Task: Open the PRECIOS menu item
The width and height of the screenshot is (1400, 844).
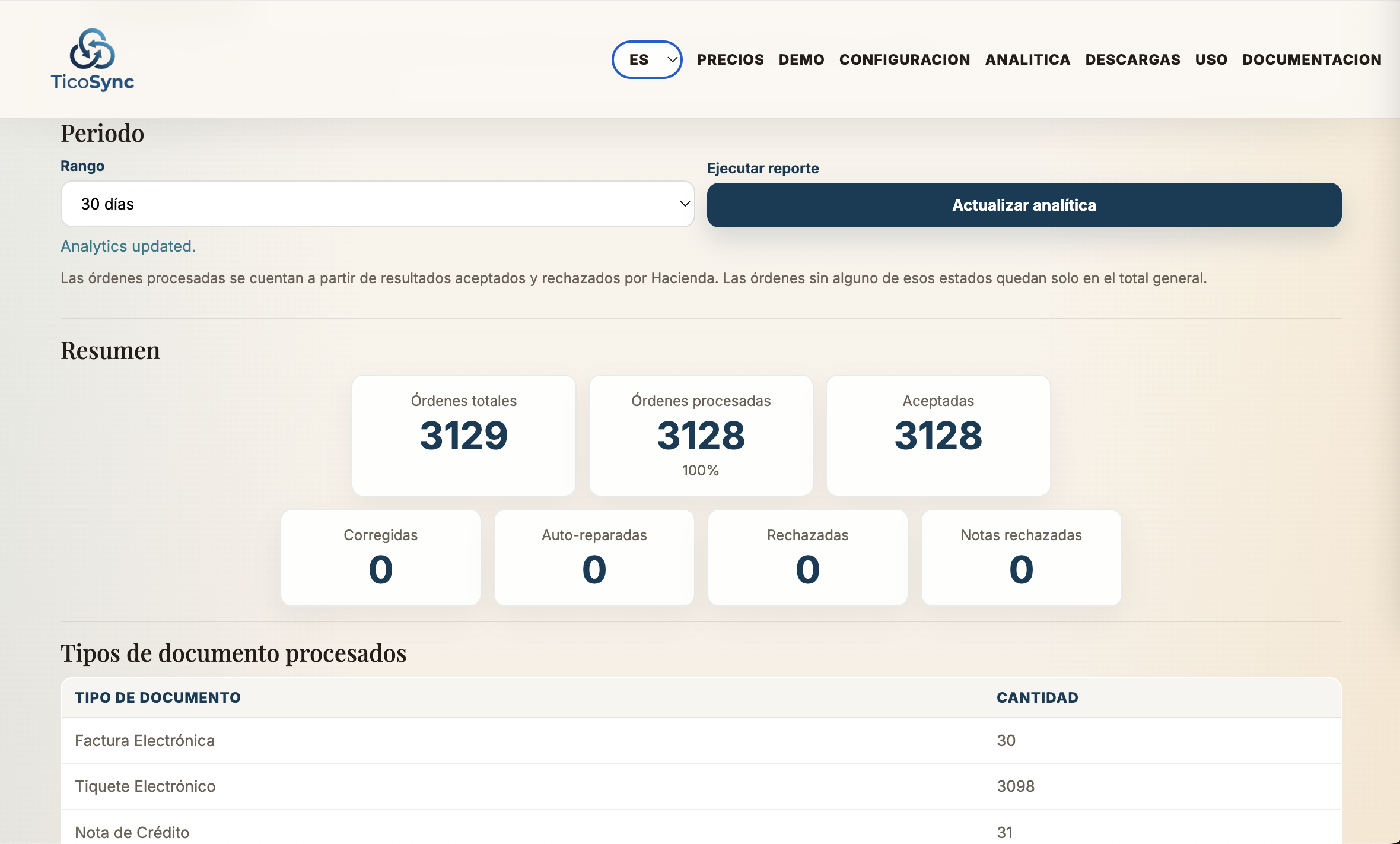Action: (x=730, y=59)
